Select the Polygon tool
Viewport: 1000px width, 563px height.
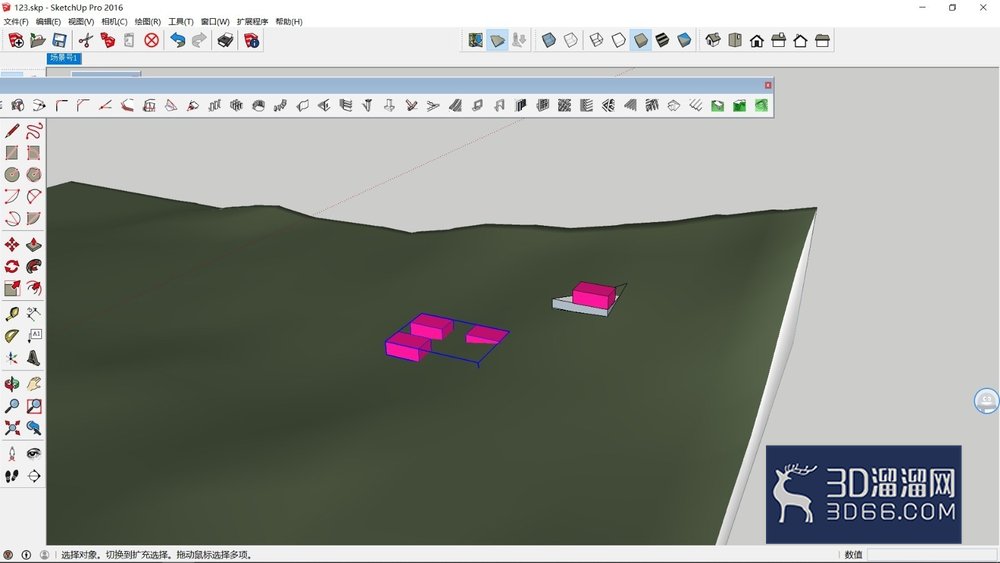pos(34,174)
